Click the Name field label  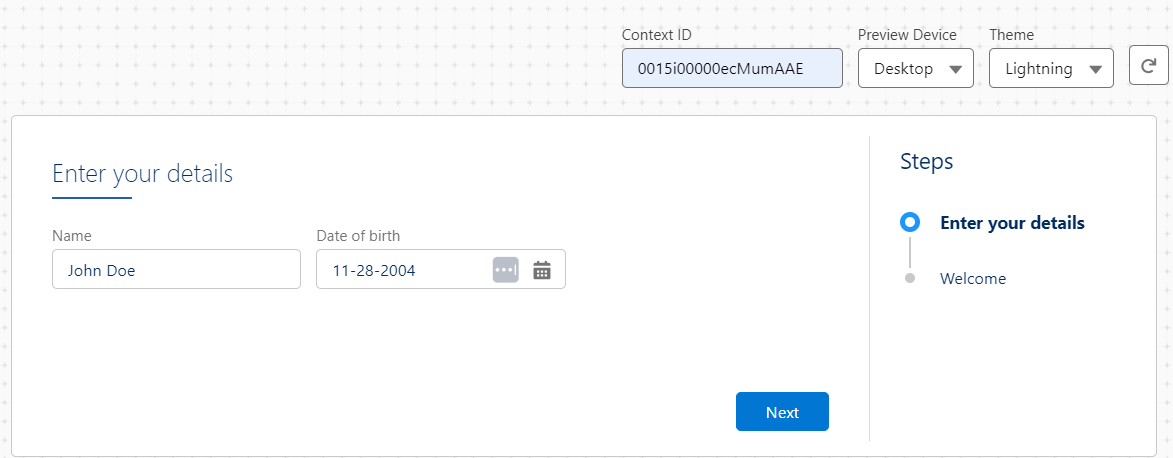point(72,236)
